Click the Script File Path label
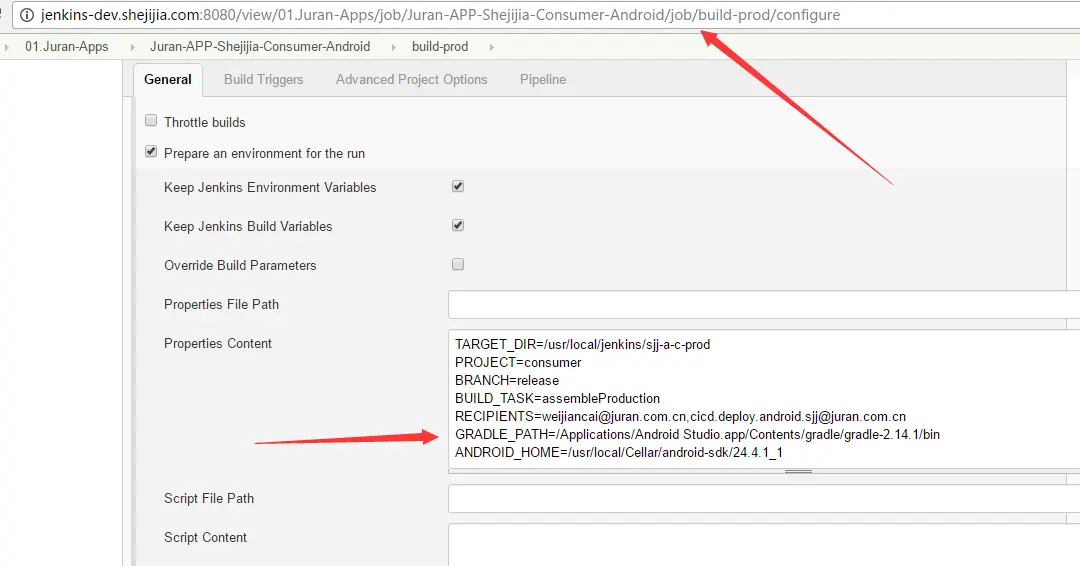Image resolution: width=1080 pixels, height=566 pixels. click(x=209, y=498)
